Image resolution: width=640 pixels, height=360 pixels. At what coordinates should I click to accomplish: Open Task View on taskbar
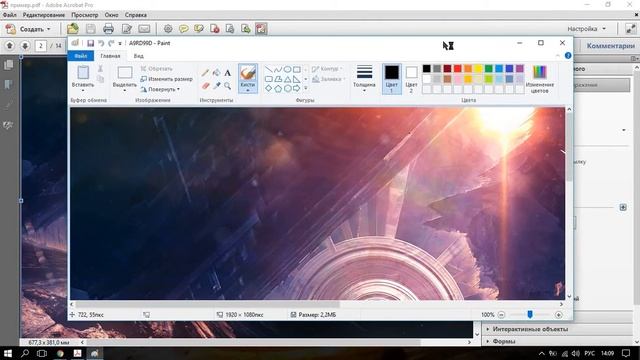click(x=42, y=353)
